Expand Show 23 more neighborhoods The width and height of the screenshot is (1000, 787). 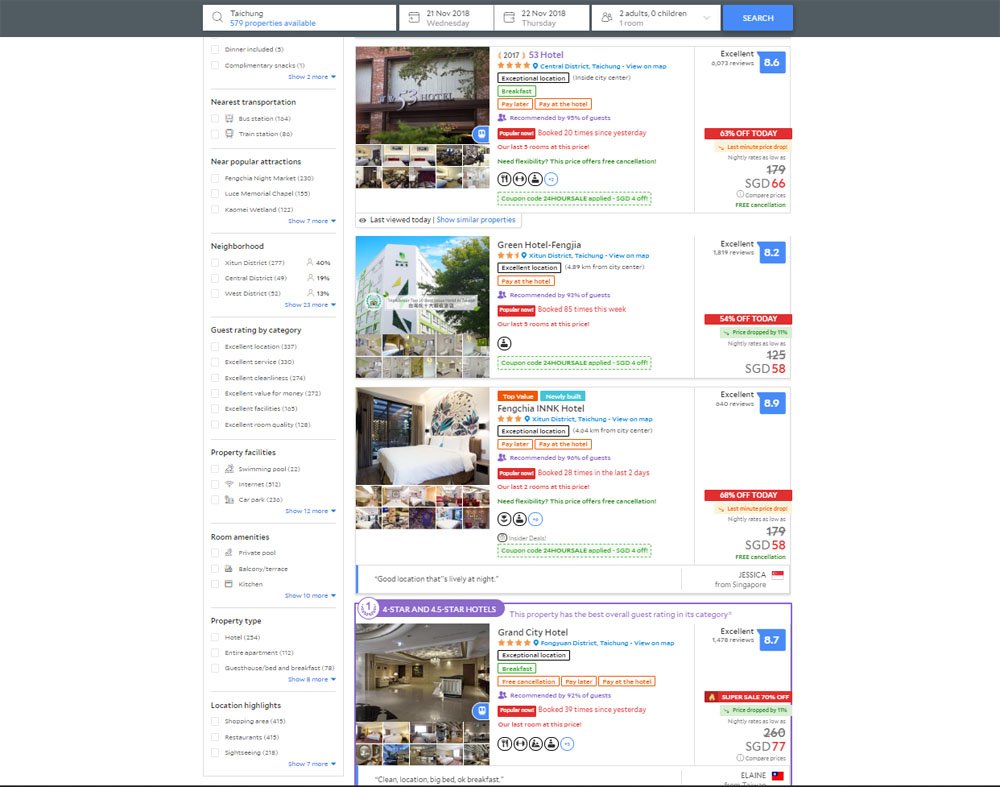point(310,305)
